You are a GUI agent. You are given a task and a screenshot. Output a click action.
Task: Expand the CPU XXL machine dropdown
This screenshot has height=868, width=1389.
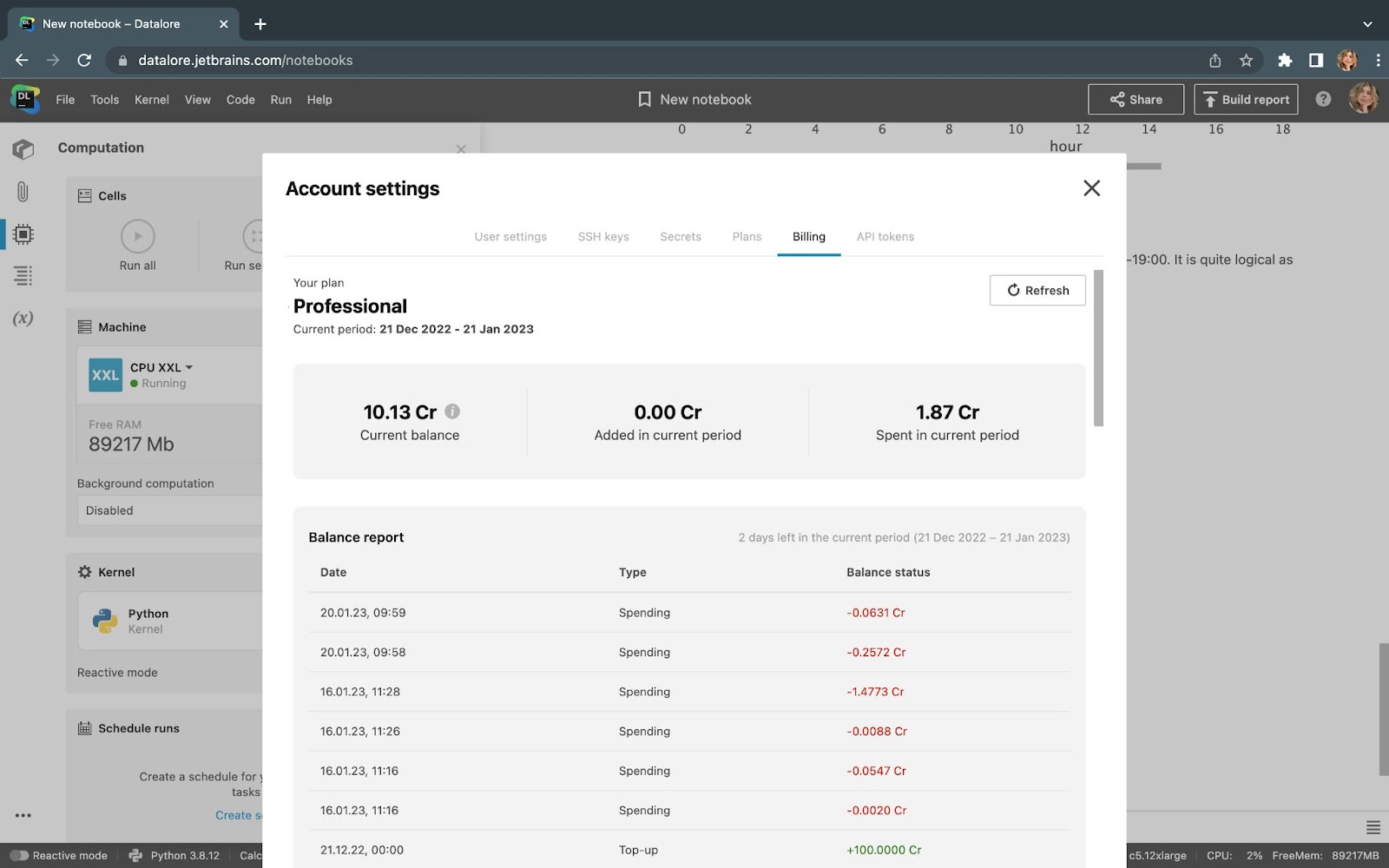coord(162,367)
